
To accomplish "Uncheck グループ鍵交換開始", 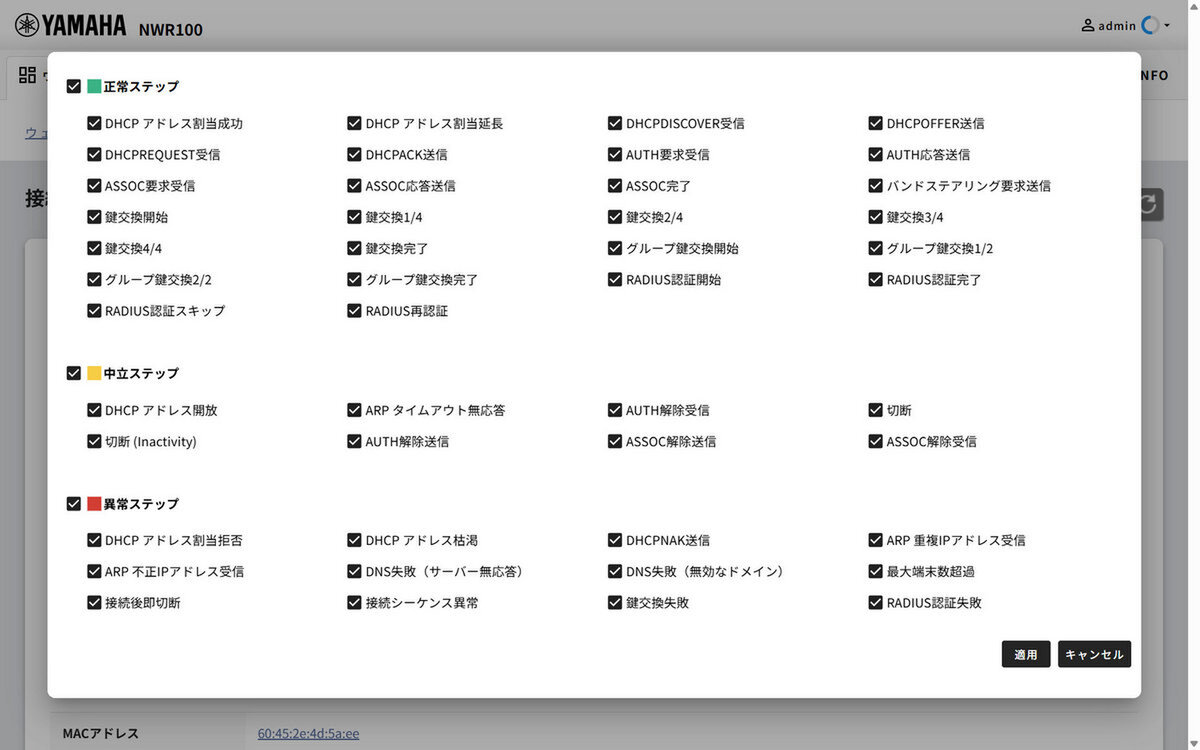I will click(x=615, y=248).
